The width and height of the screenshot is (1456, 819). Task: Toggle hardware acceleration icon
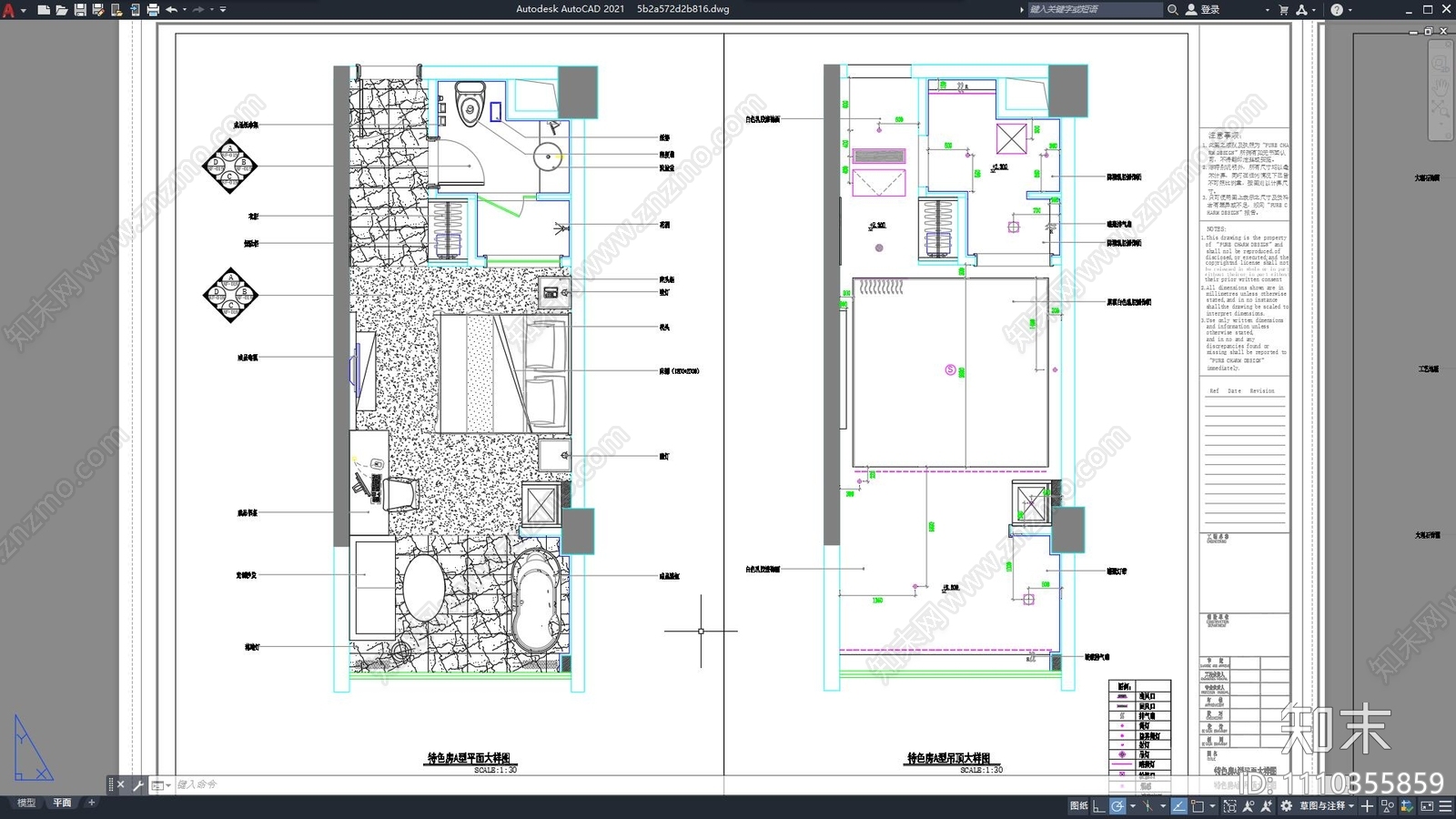1407,805
